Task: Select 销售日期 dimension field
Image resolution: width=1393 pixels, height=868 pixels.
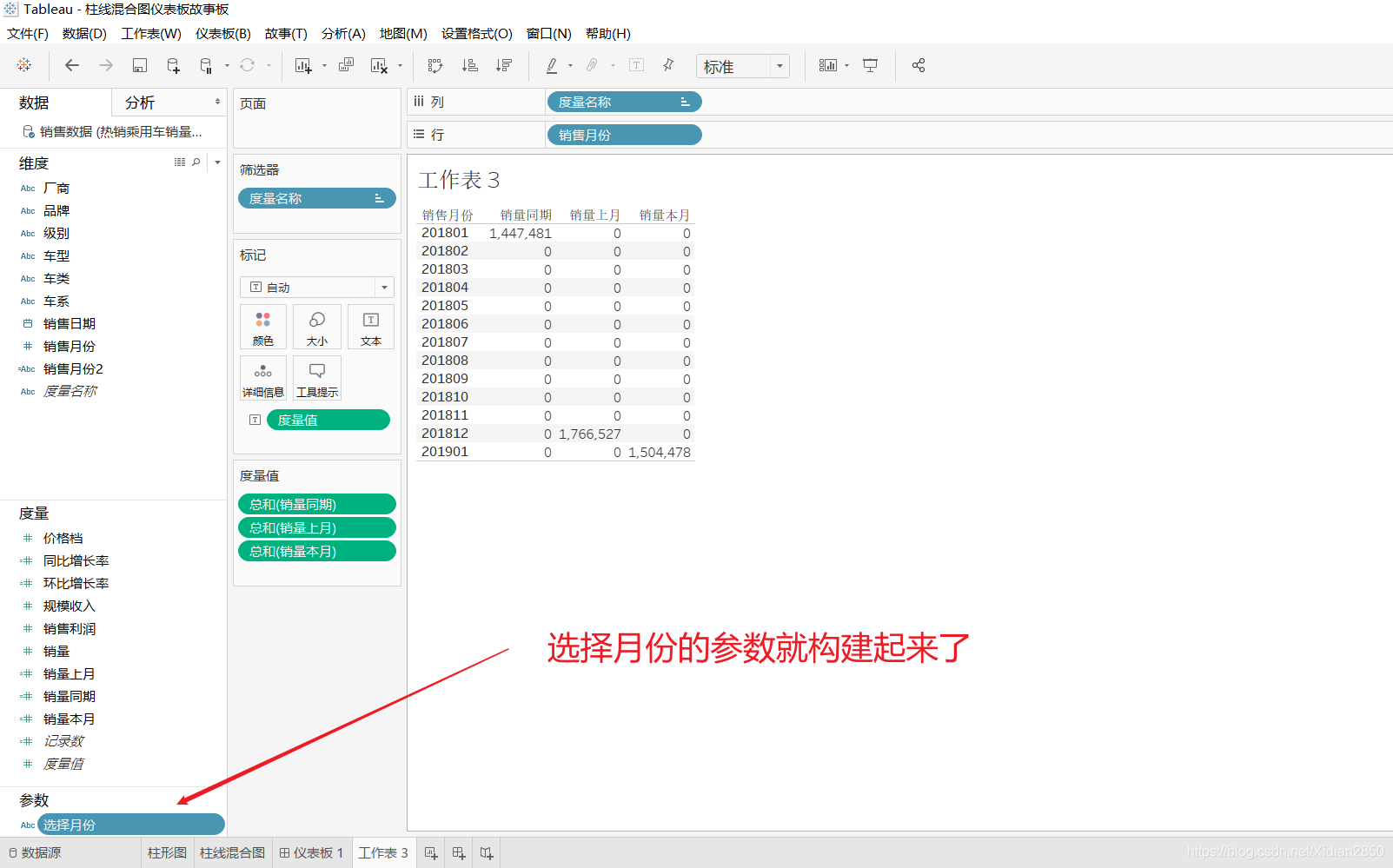Action: click(70, 323)
